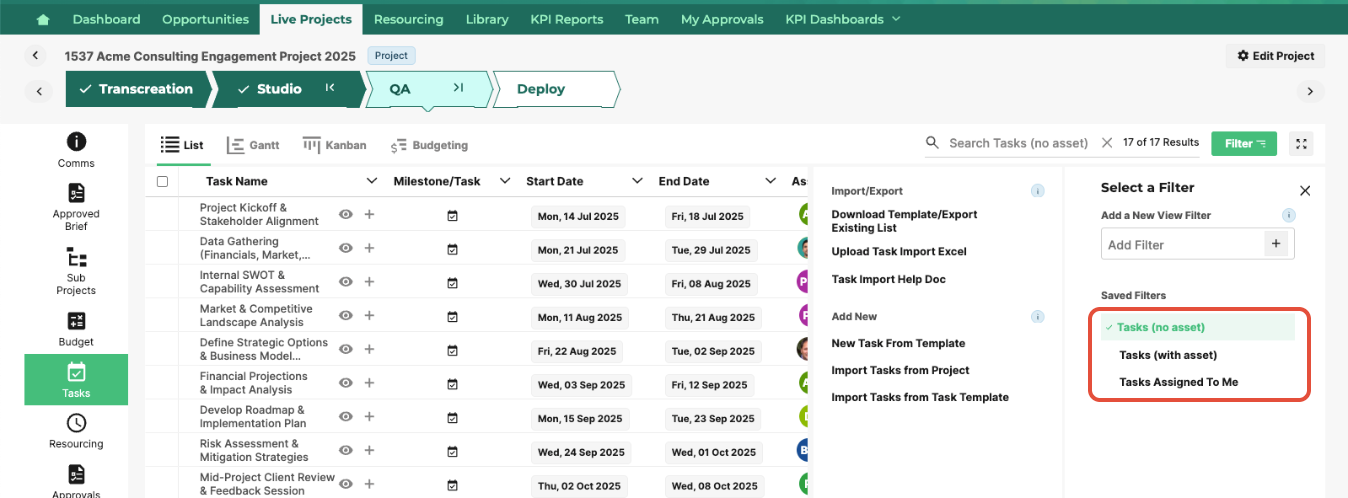
Task: Switch to the Budgeting view
Action: click(429, 145)
